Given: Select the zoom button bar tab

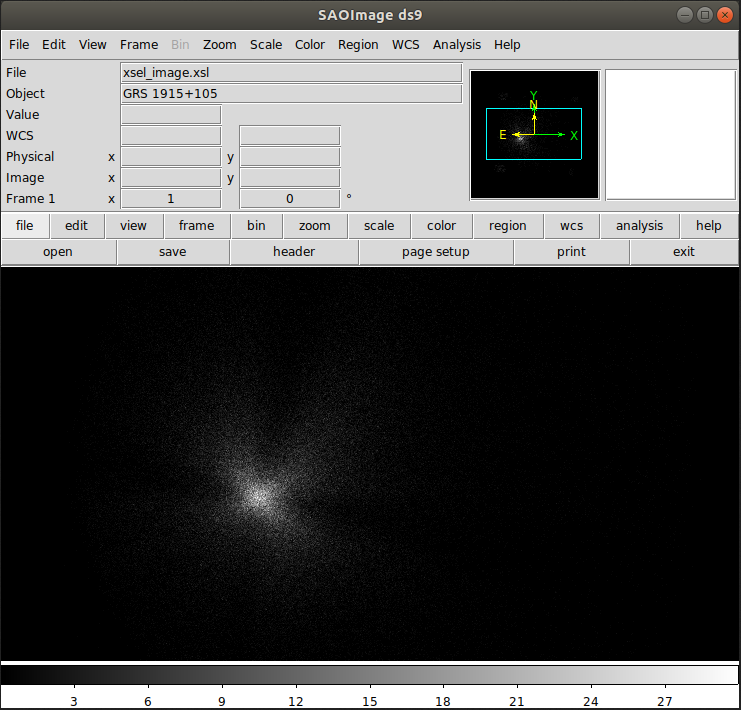Looking at the screenshot, I should (315, 226).
